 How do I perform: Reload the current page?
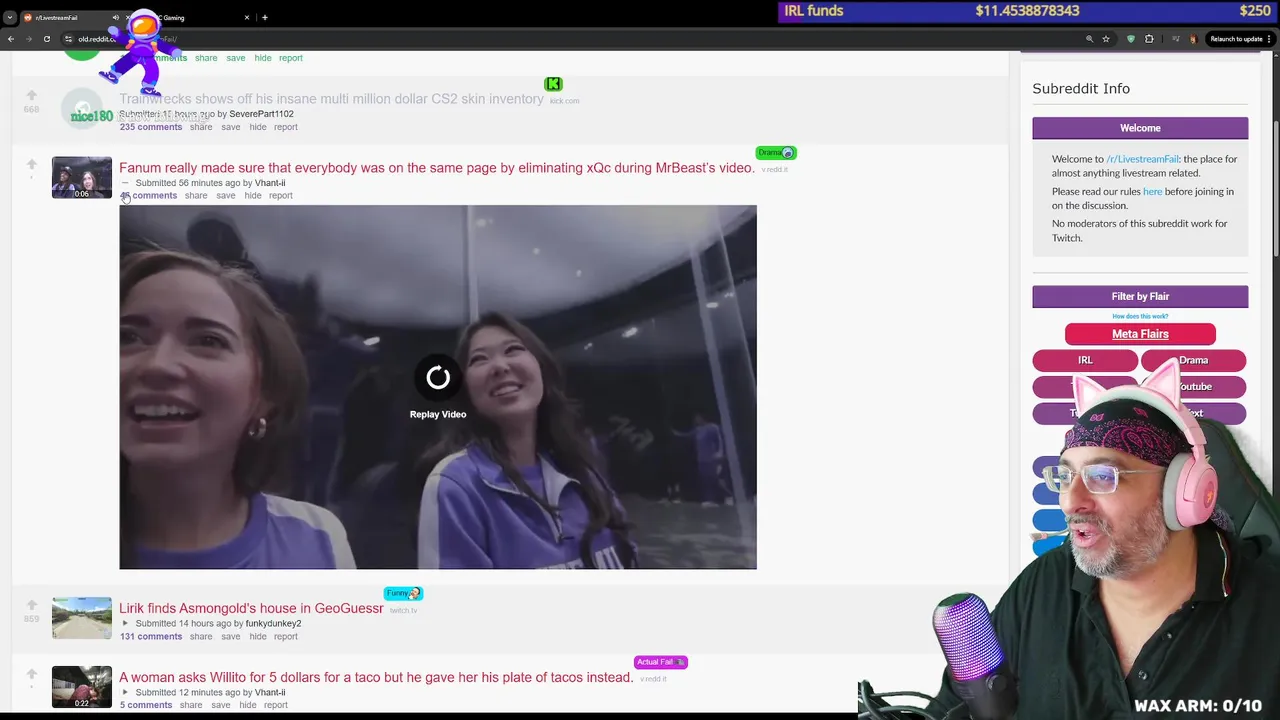pos(46,39)
